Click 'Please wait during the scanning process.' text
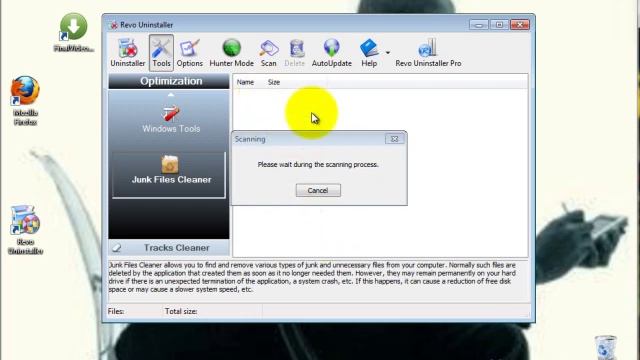640x360 pixels. coord(318,164)
